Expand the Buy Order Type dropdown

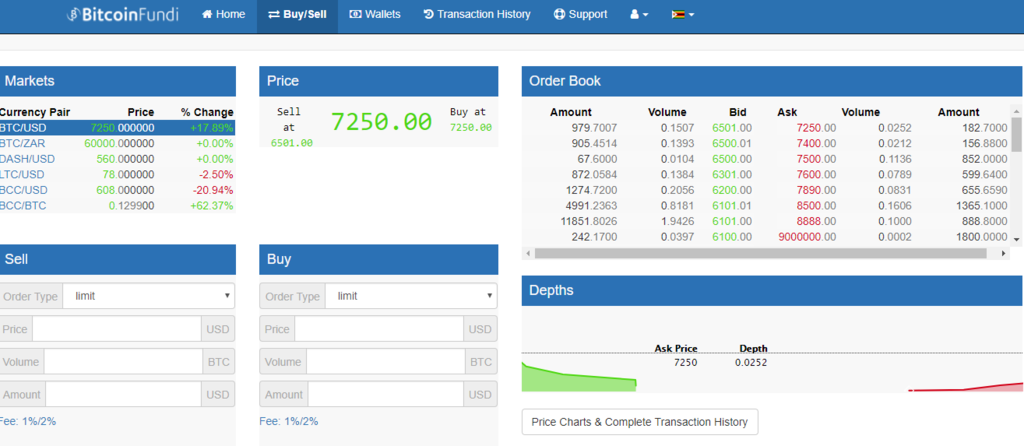(411, 296)
